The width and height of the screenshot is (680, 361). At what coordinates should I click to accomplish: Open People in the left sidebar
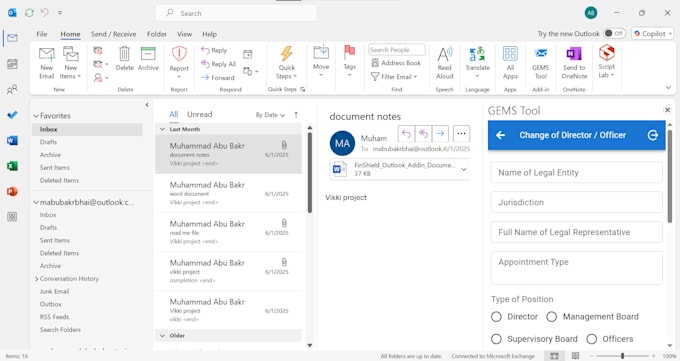[x=12, y=90]
